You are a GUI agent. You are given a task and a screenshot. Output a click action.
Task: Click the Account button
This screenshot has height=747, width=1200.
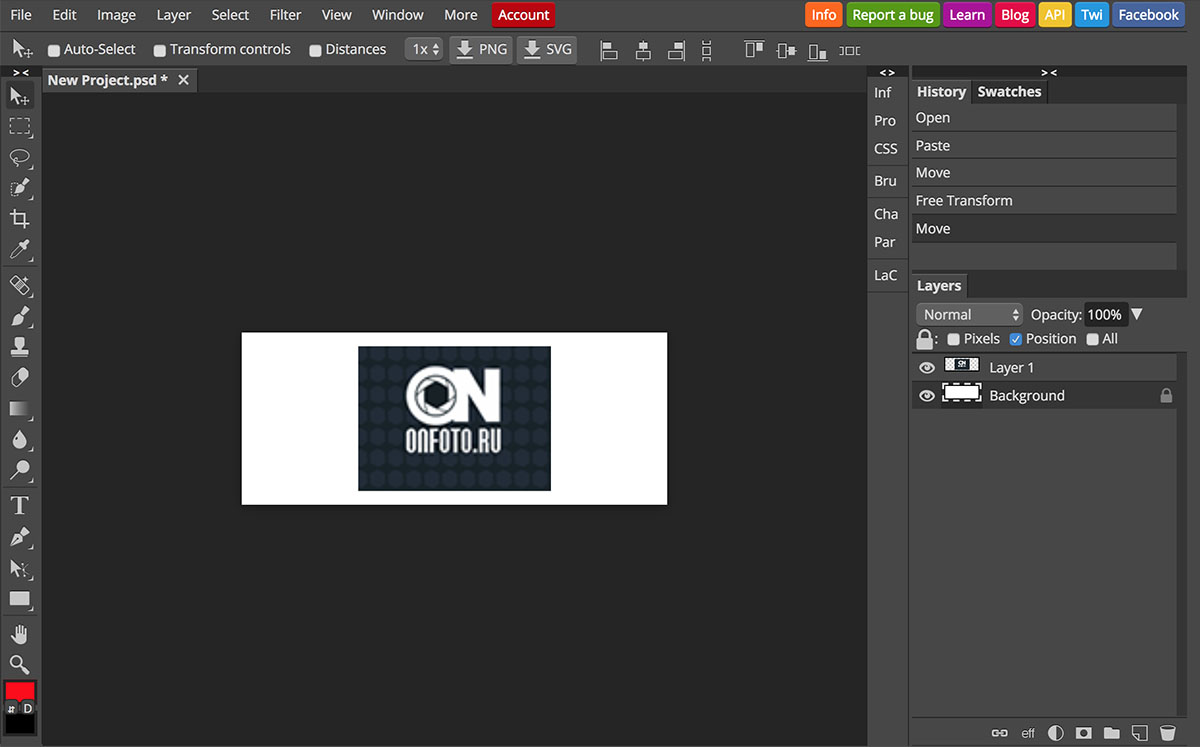pos(523,15)
